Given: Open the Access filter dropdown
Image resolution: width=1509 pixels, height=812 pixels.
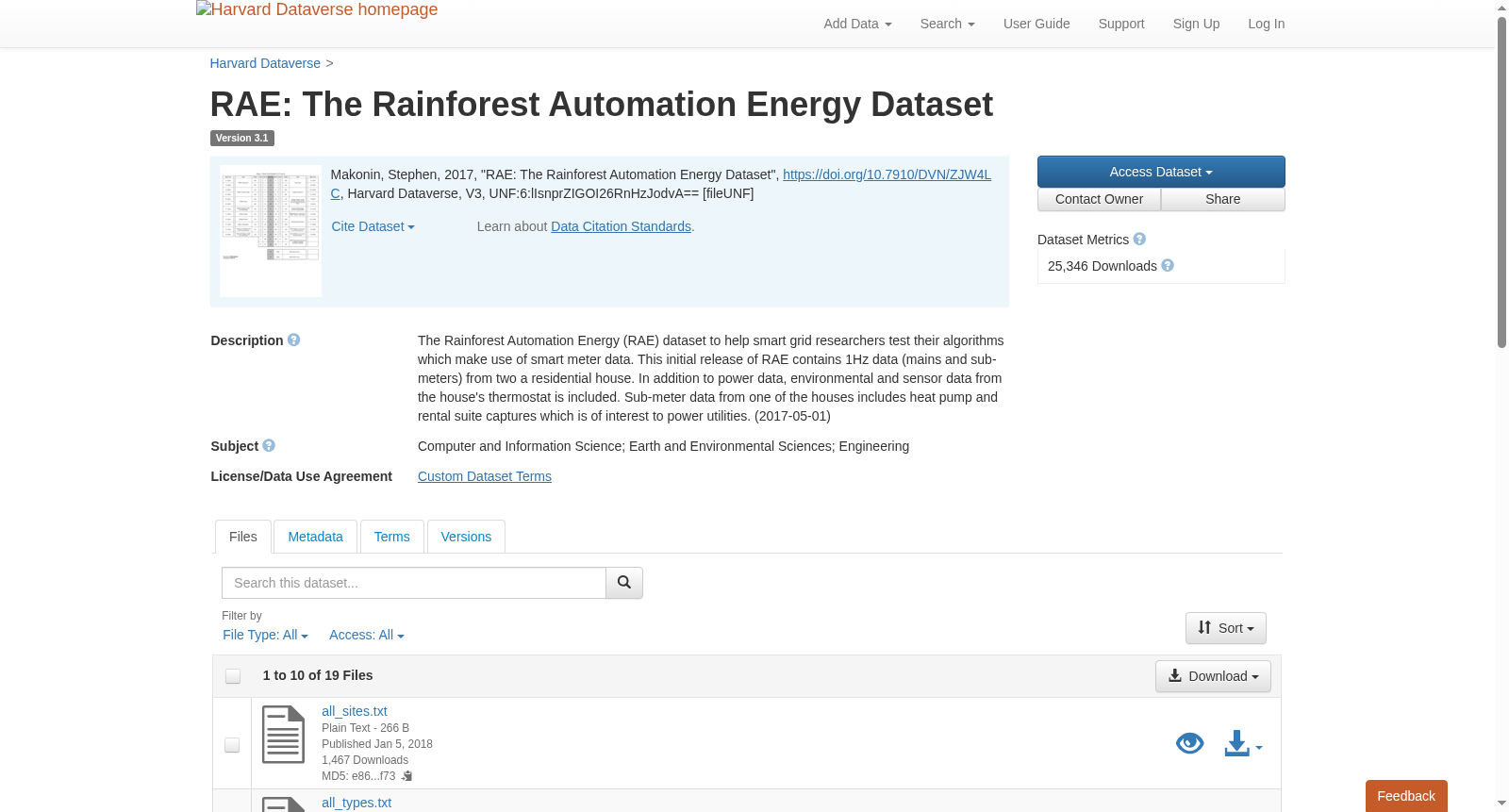Looking at the screenshot, I should [x=367, y=636].
